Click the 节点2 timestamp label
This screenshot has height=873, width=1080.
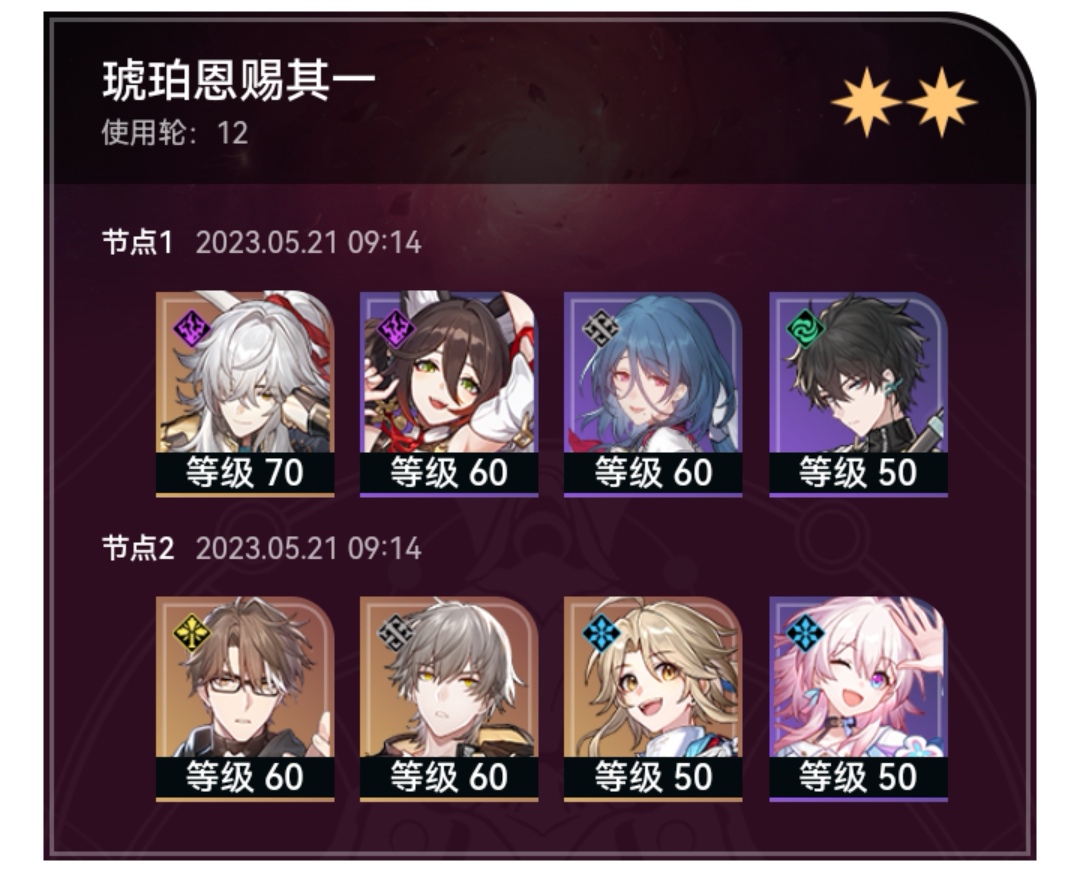(308, 549)
